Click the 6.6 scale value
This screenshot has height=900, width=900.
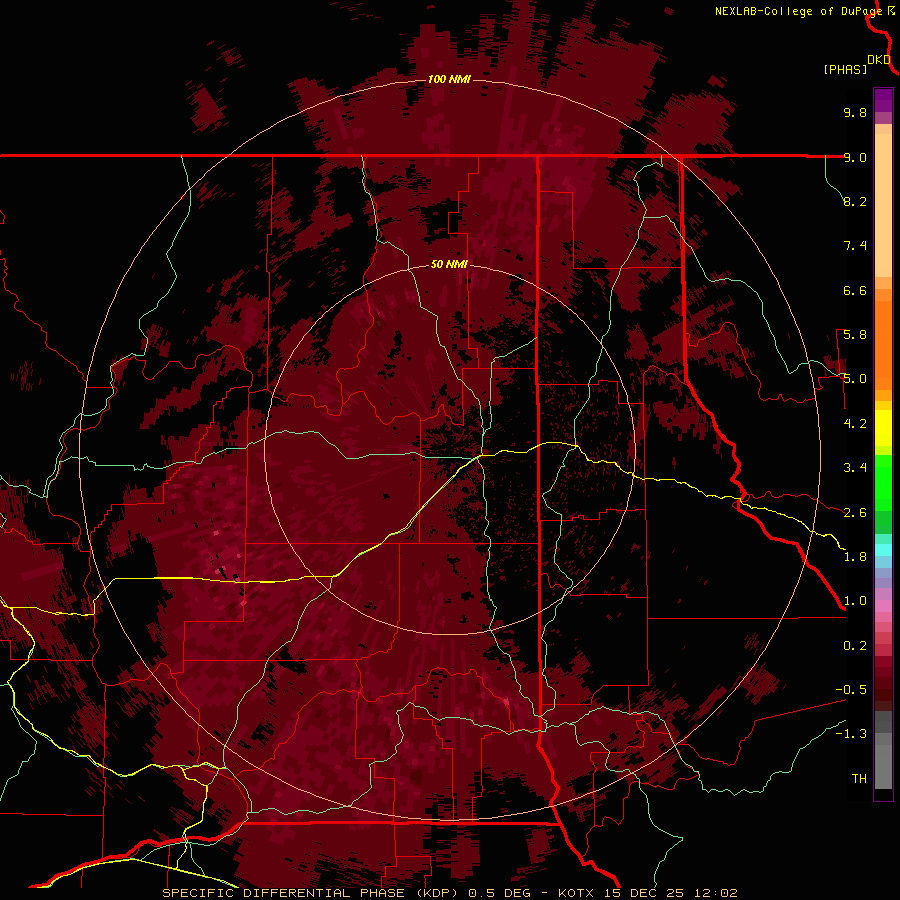[x=855, y=290]
